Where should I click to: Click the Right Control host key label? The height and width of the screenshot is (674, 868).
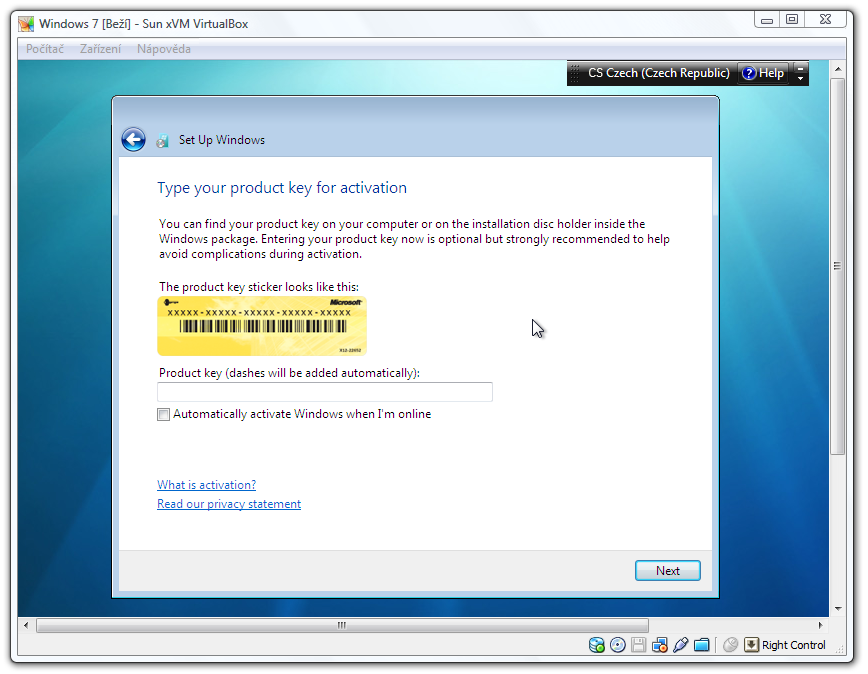coord(793,645)
